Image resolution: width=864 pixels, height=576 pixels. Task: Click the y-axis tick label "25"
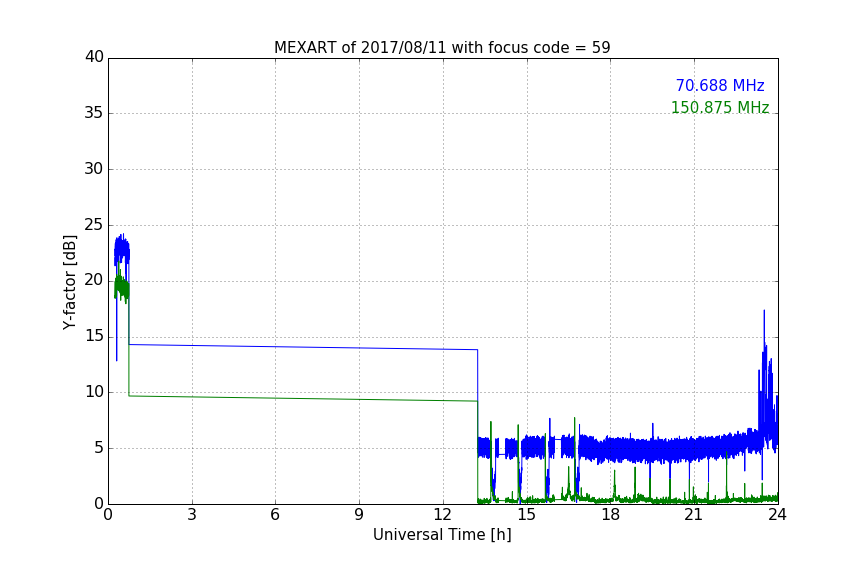tap(94, 225)
